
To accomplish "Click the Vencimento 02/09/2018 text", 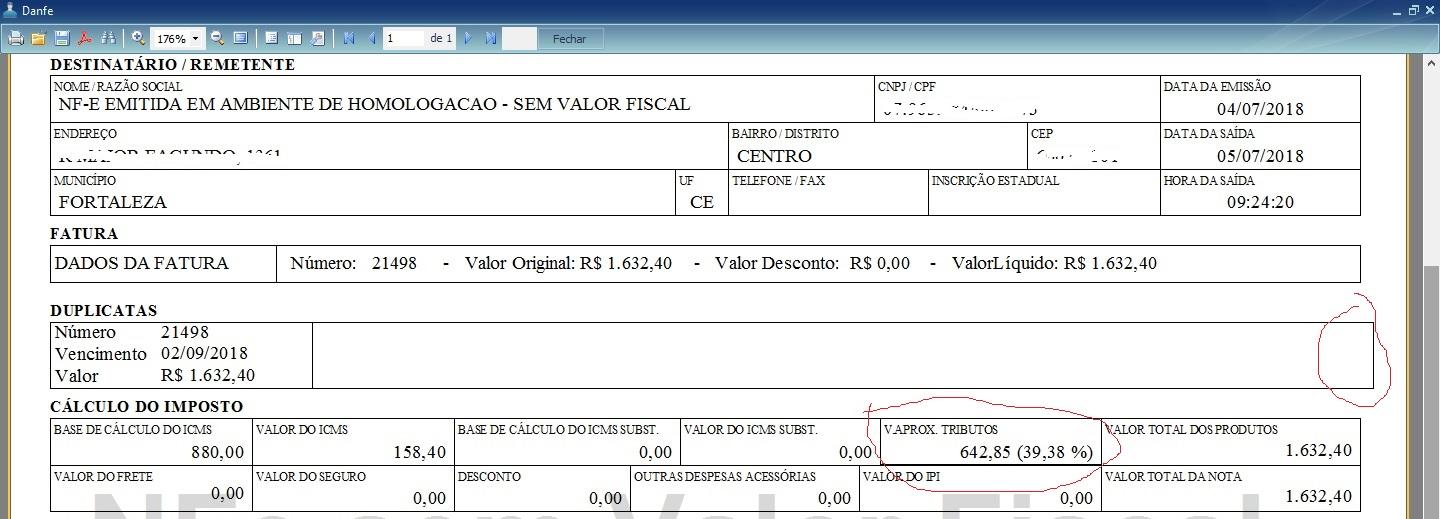I will (151, 354).
